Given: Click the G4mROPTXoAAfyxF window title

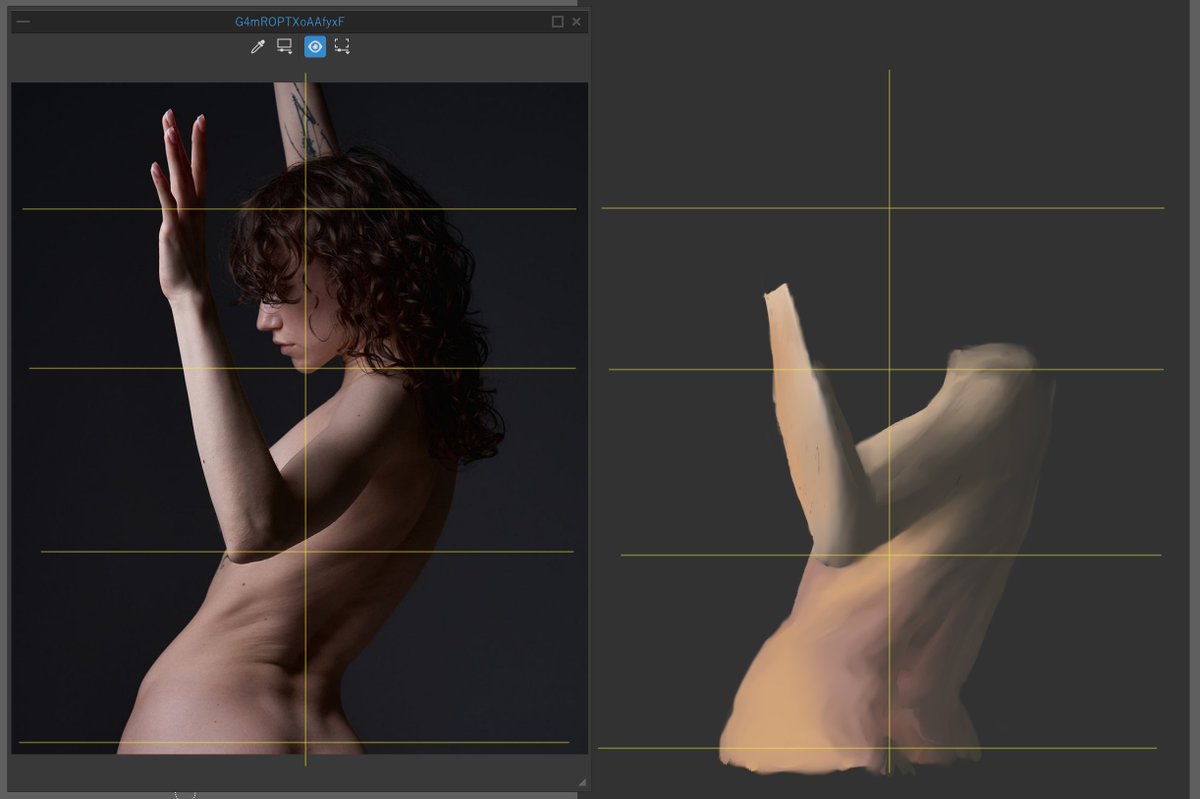Looking at the screenshot, I should tap(290, 21).
